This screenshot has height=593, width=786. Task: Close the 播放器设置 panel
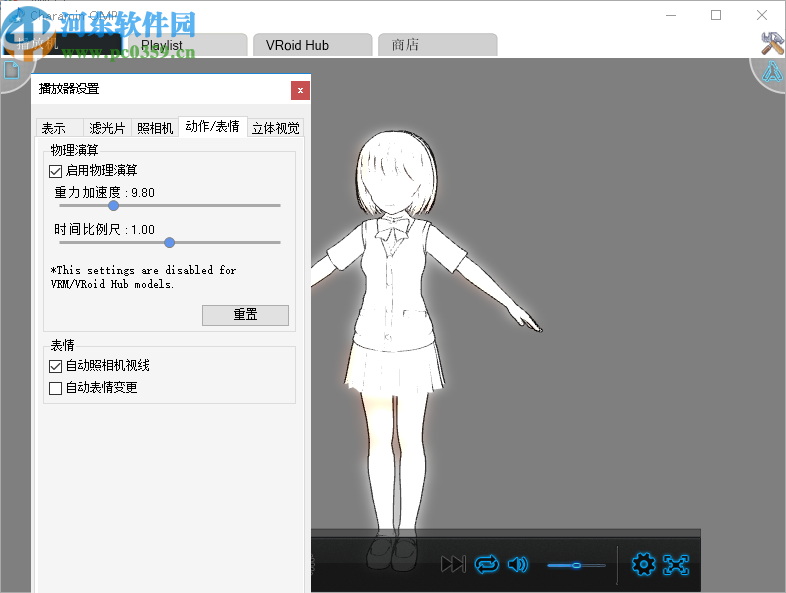(x=300, y=91)
